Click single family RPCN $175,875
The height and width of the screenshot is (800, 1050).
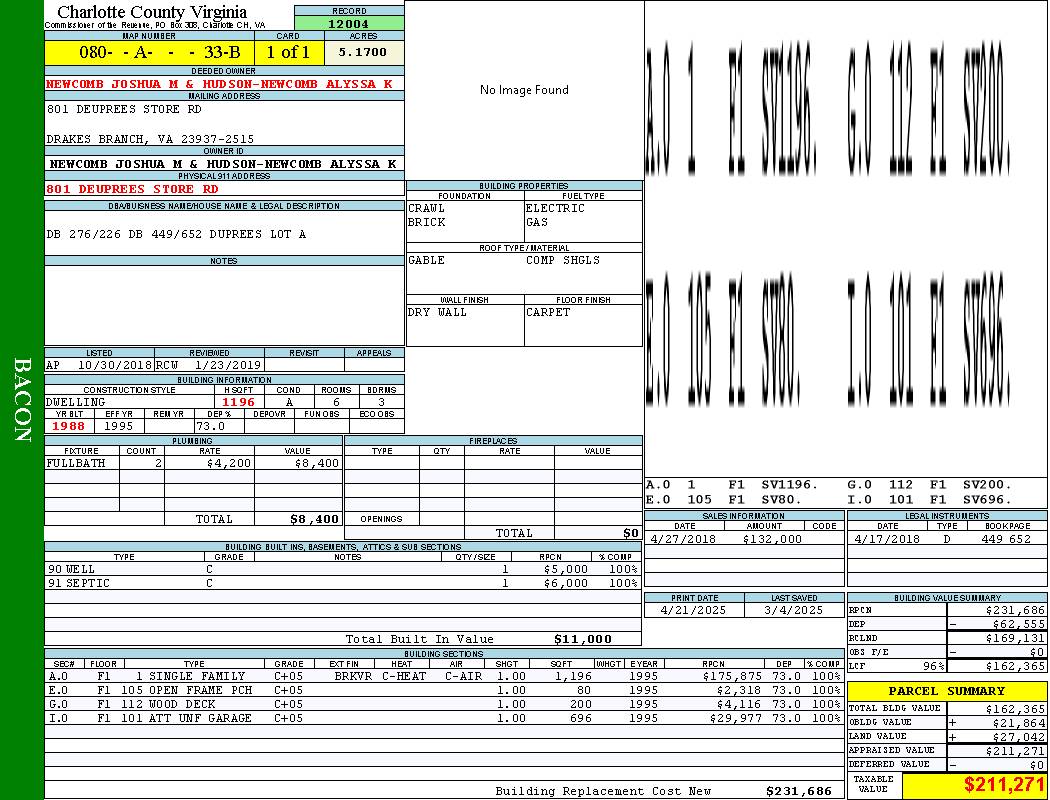coord(733,676)
